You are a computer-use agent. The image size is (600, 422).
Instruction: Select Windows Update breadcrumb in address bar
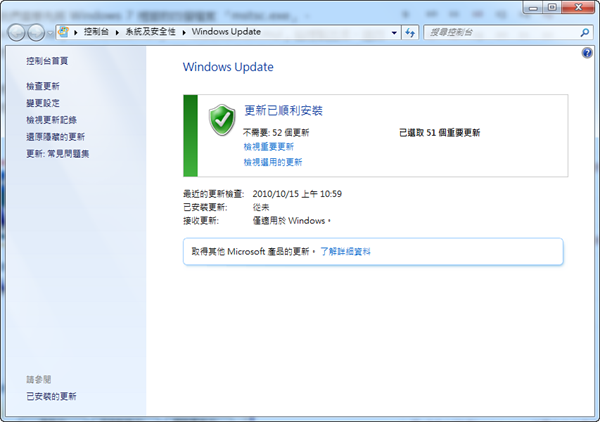tap(226, 32)
